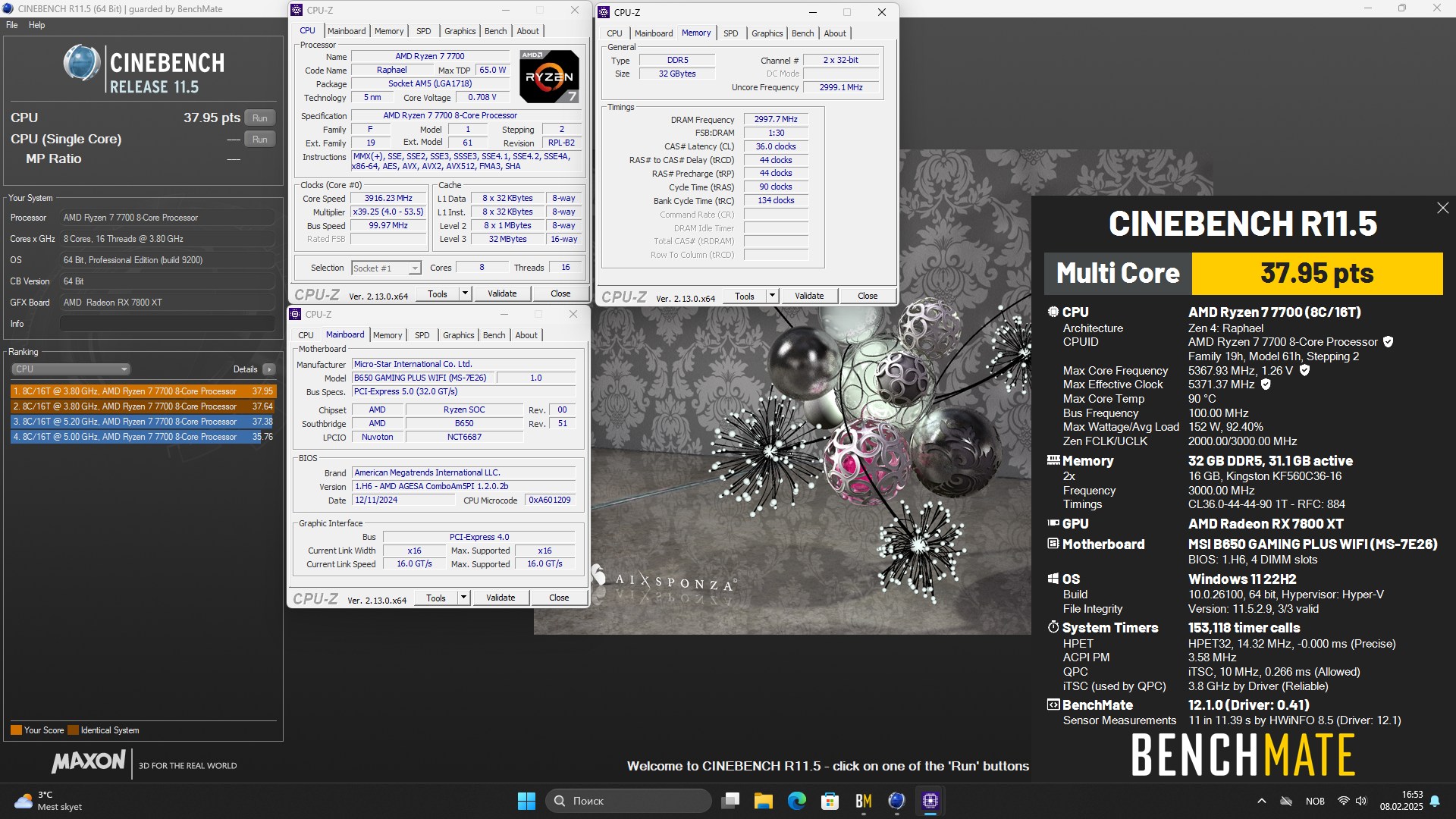Click the CPU chip icon in BenchMate panel
This screenshot has width=1456, height=819.
1053,312
